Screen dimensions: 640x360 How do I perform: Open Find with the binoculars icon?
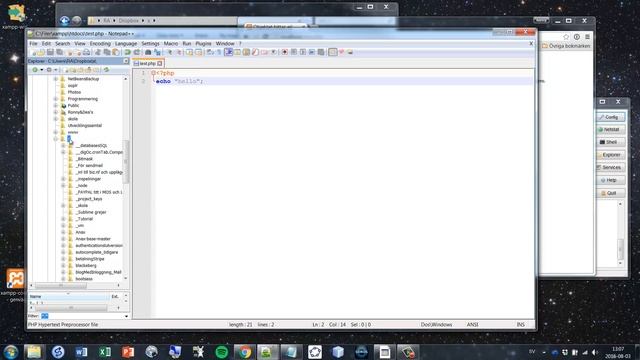pyautogui.click(x=148, y=52)
